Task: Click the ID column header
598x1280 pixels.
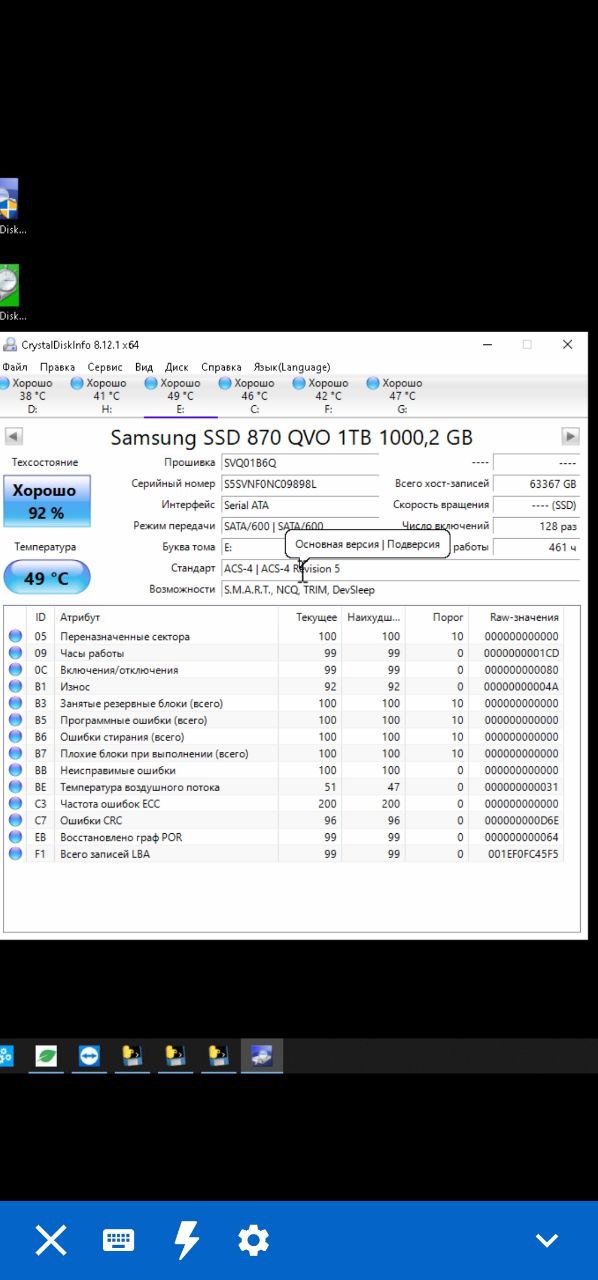Action: coord(40,617)
